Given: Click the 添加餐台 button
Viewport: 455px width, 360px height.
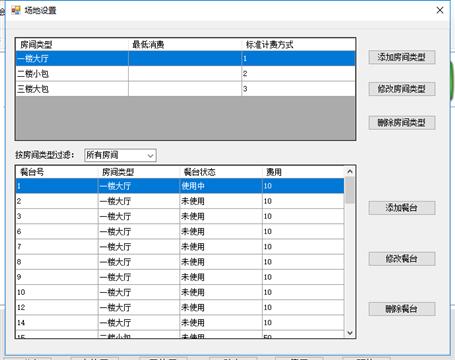Looking at the screenshot, I should pos(402,208).
